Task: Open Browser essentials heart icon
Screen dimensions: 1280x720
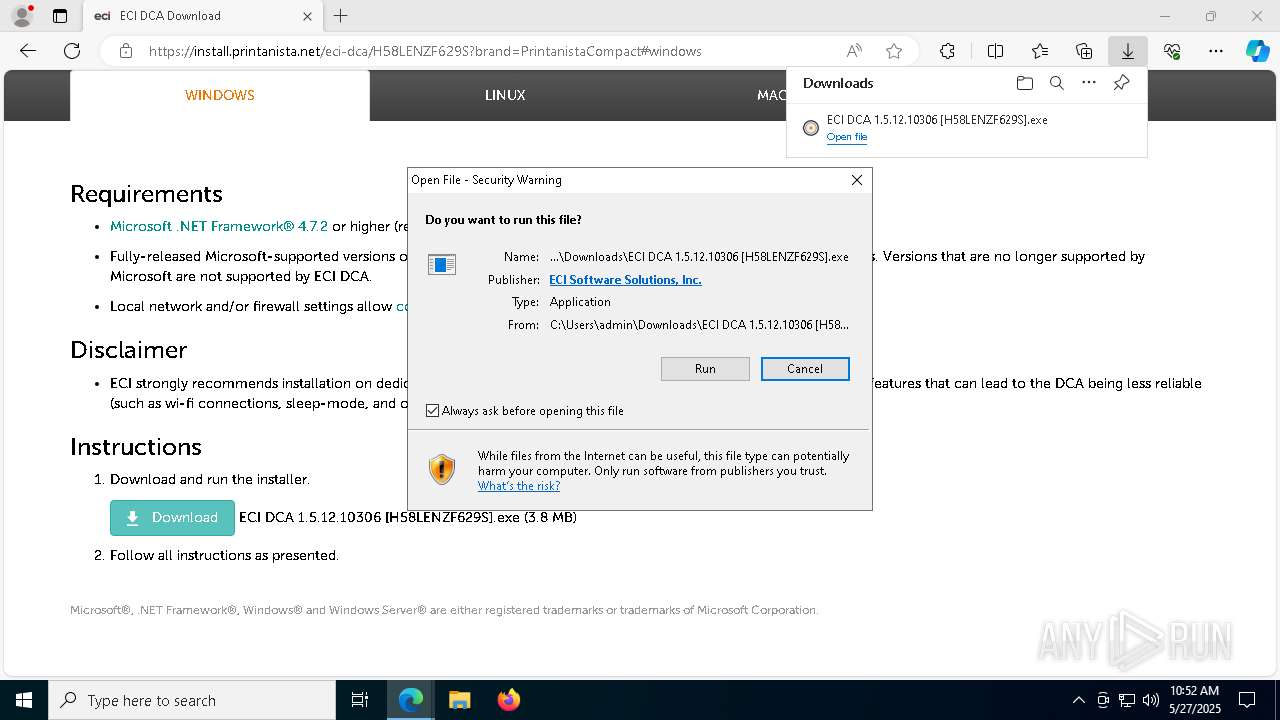Action: pos(1172,51)
